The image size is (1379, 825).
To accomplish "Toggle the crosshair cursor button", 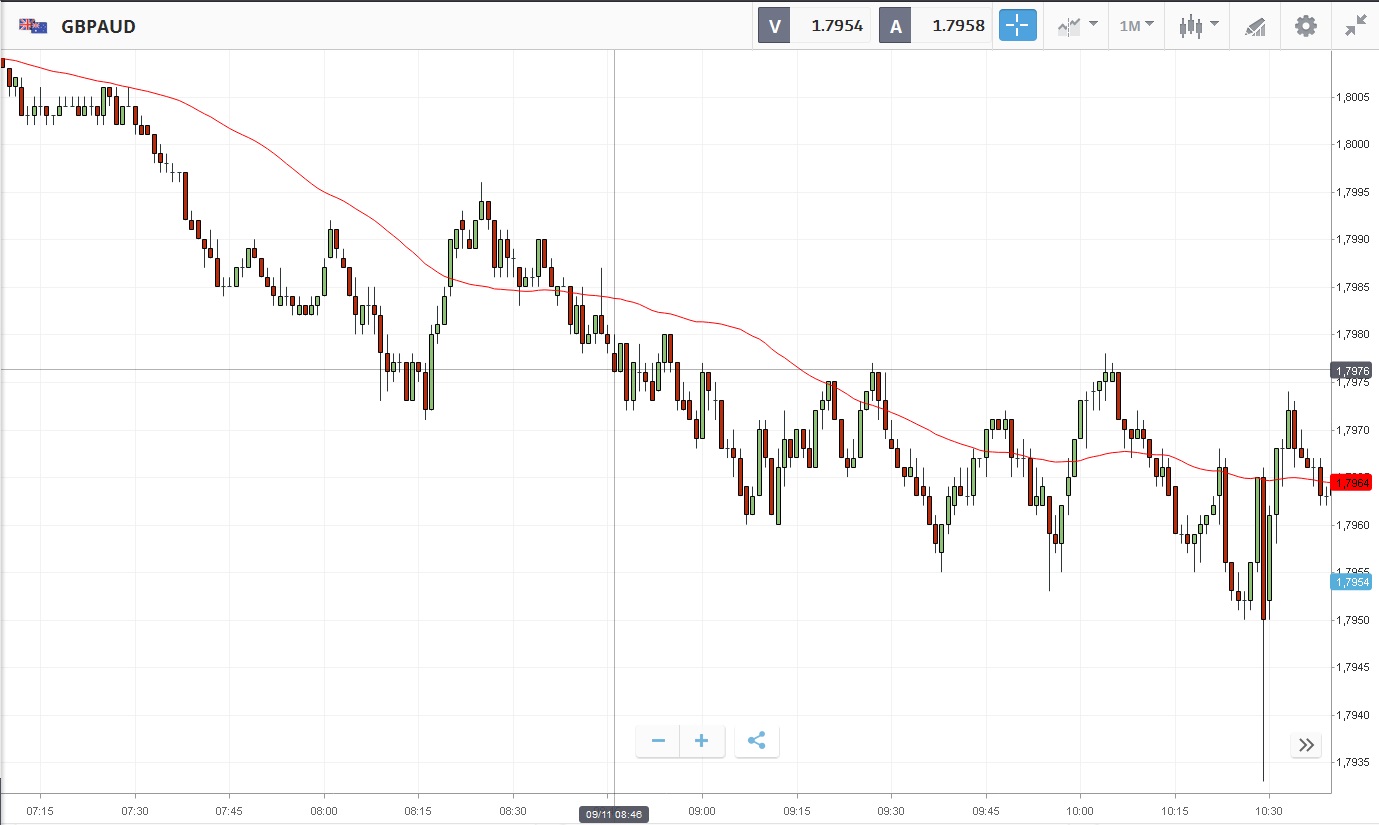I will (1018, 26).
